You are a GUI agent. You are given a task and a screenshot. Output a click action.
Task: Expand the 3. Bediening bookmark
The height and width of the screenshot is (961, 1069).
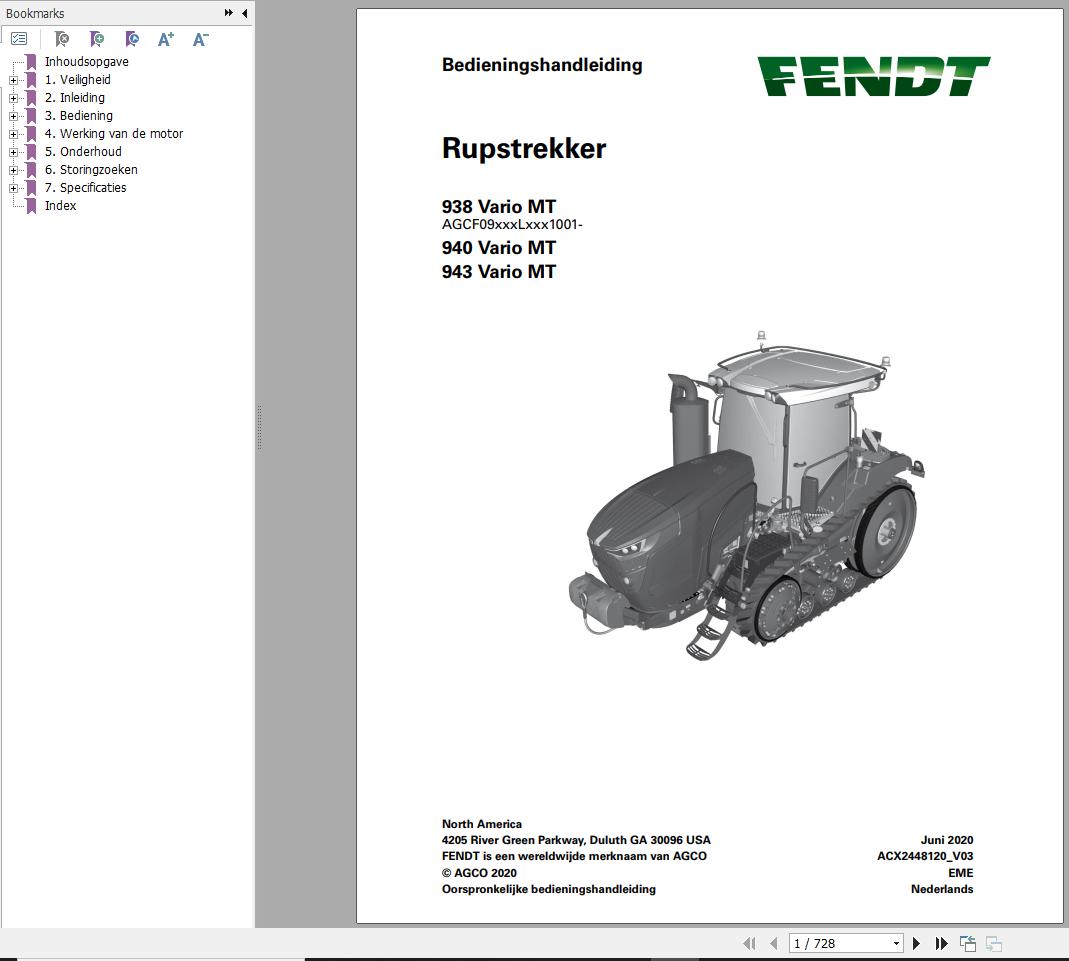(13, 117)
